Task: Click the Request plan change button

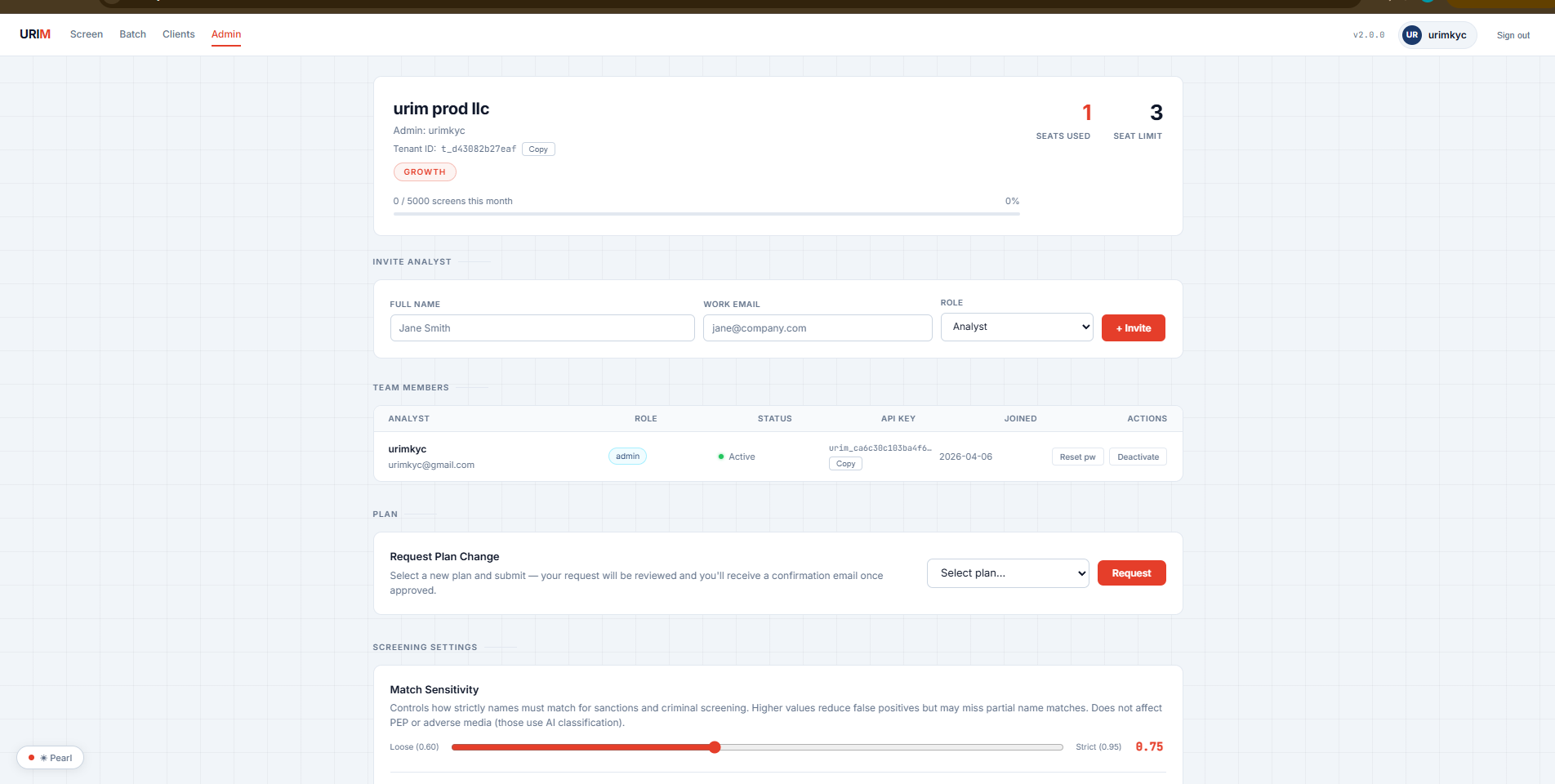Action: 1132,573
